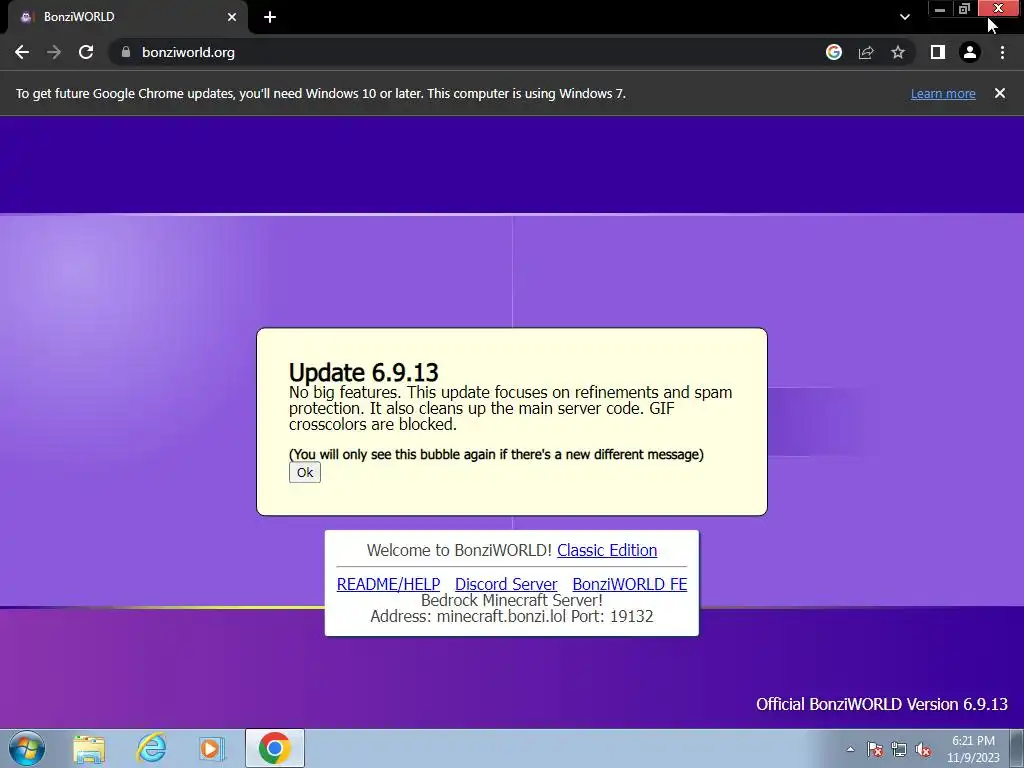Screen dimensions: 1024x768
Task: Open the BonziWORLD FE link
Action: pyautogui.click(x=630, y=584)
